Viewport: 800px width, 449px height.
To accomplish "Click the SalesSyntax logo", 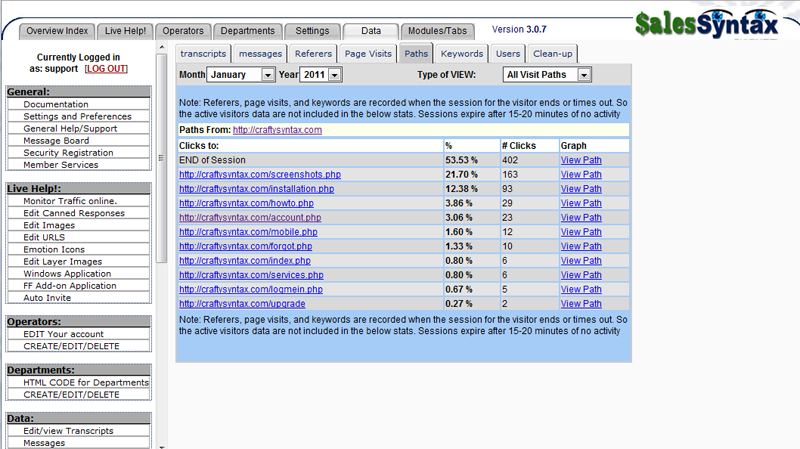I will 707,23.
